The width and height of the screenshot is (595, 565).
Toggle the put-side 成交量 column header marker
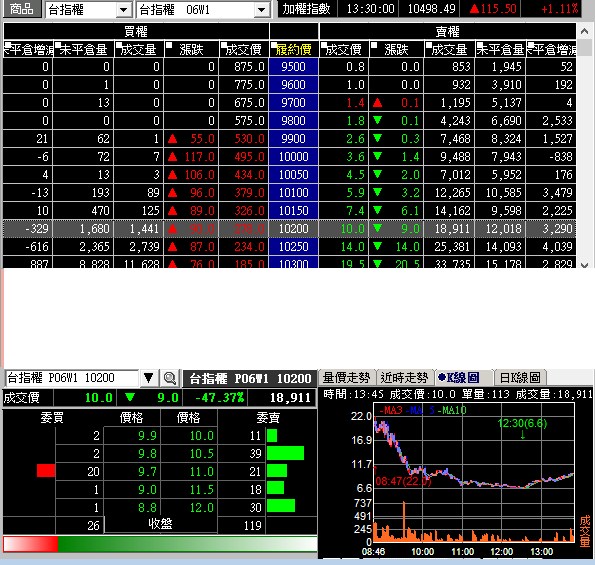429,45
